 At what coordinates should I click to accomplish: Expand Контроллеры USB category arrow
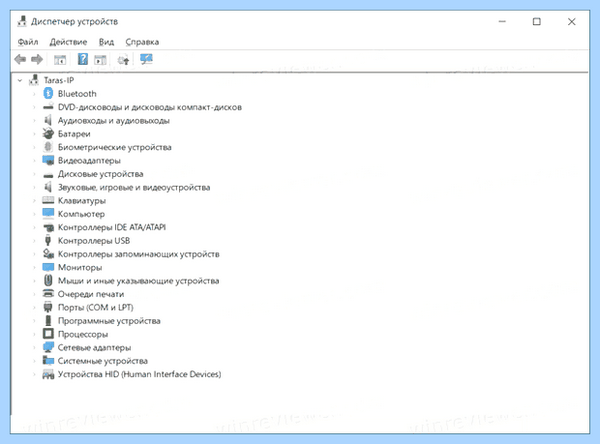pyautogui.click(x=34, y=241)
